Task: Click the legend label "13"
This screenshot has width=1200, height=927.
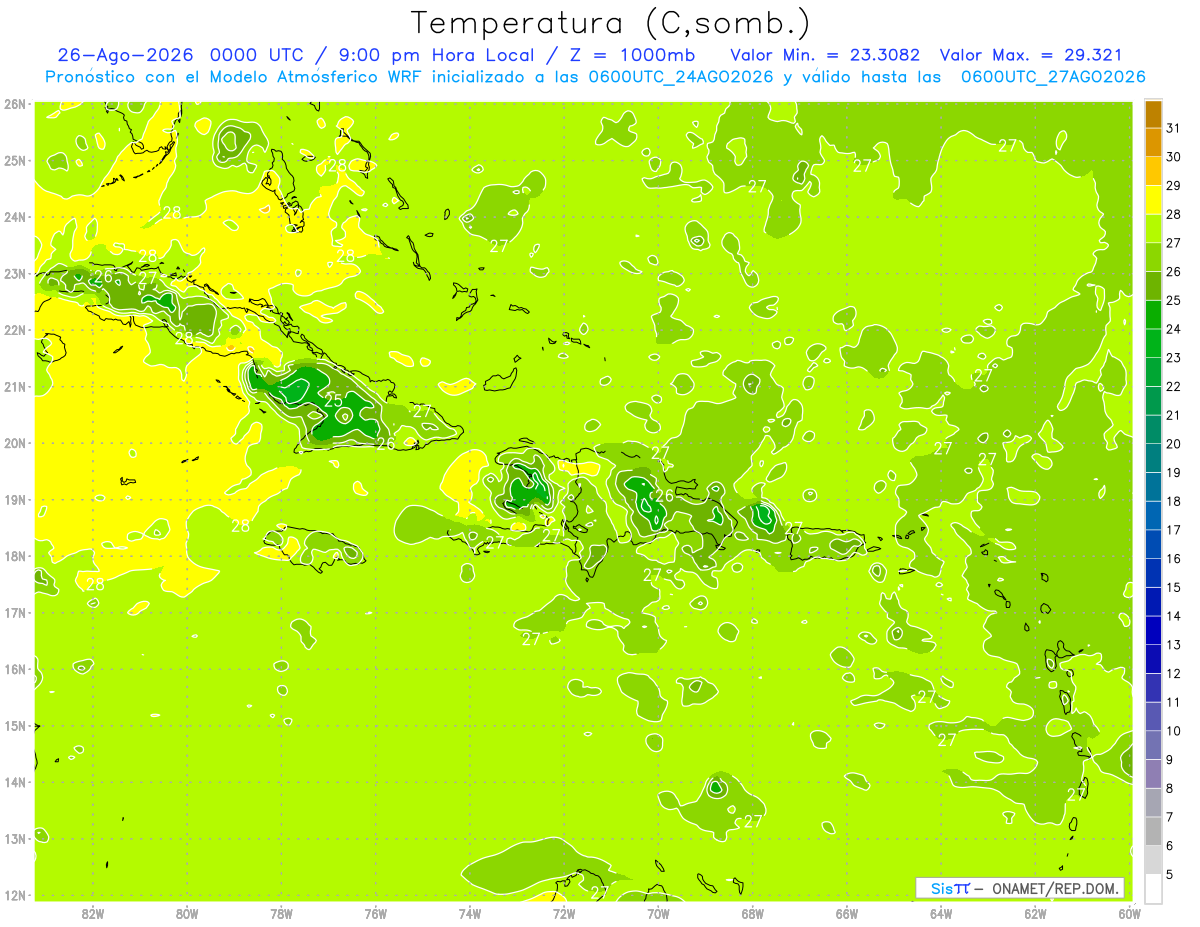Action: click(1173, 645)
